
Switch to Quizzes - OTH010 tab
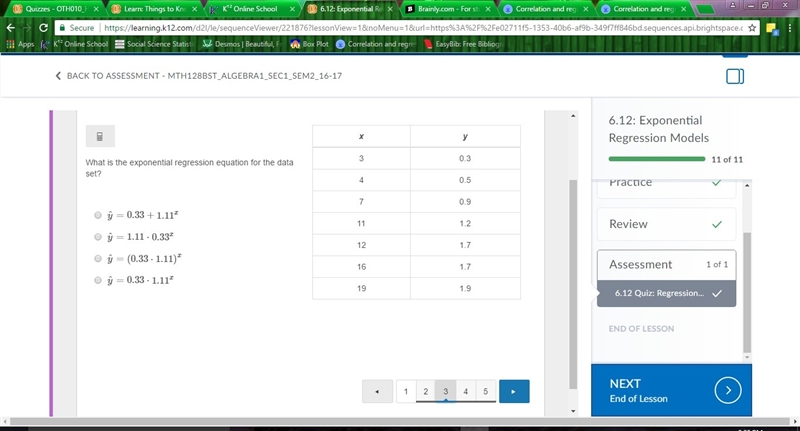pyautogui.click(x=55, y=9)
